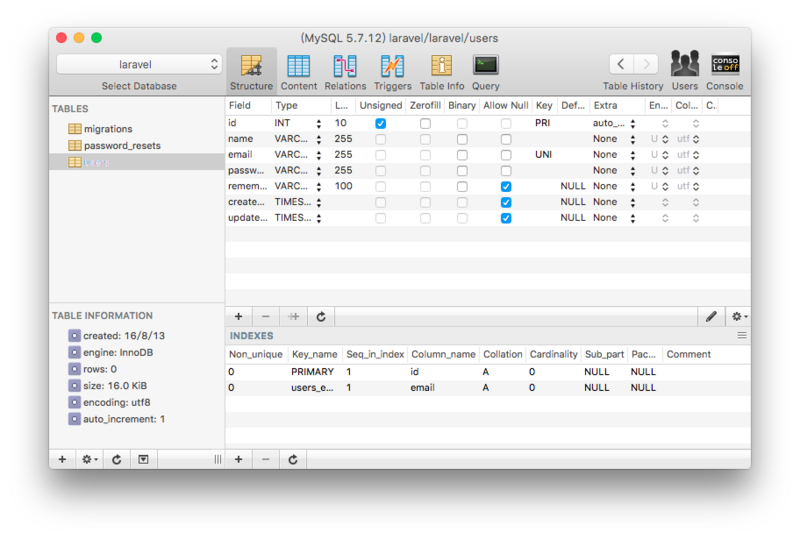800x539 pixels.
Task: Open the Select Database dropdown
Action: point(139,64)
